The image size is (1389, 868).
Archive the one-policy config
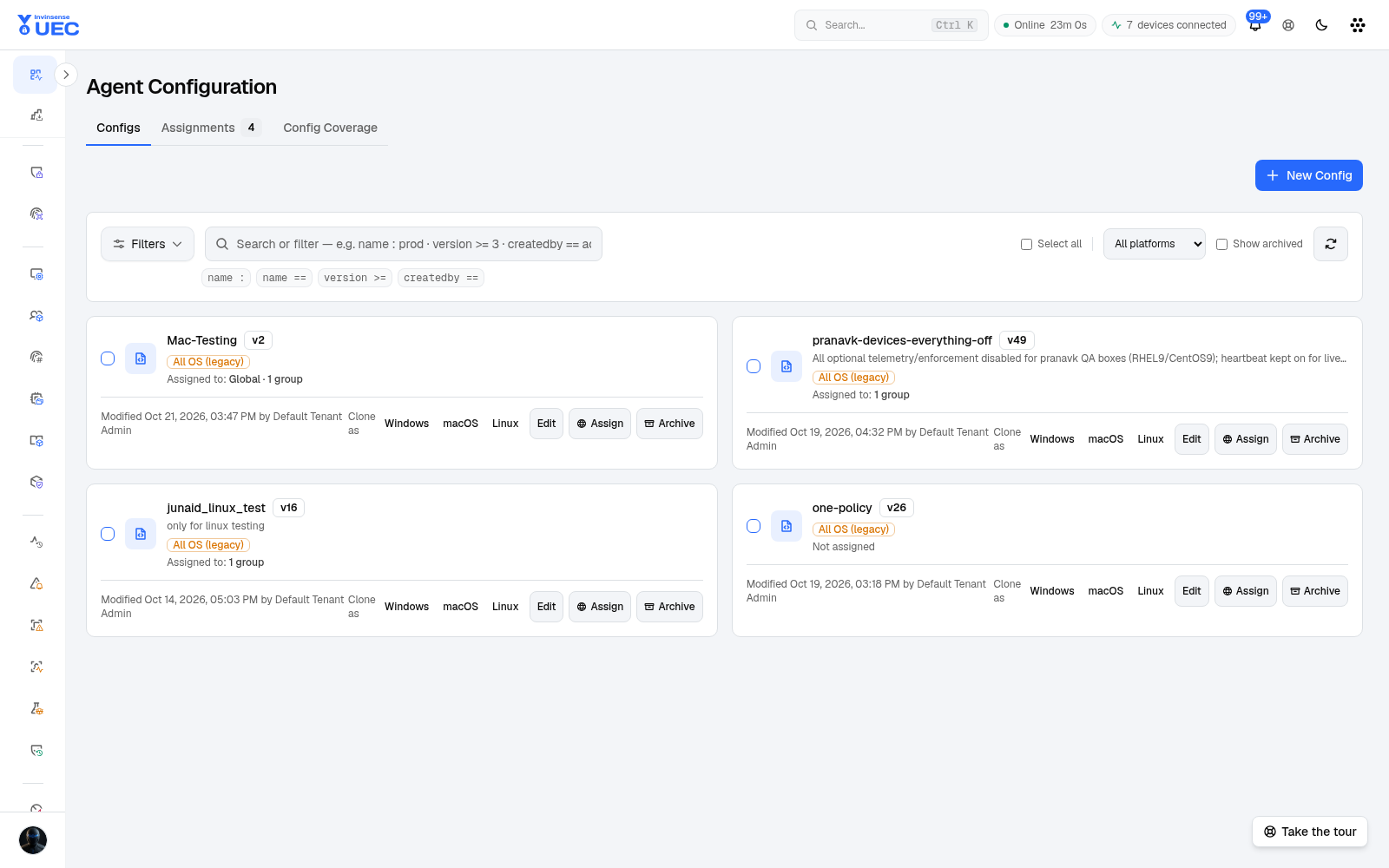tap(1314, 591)
